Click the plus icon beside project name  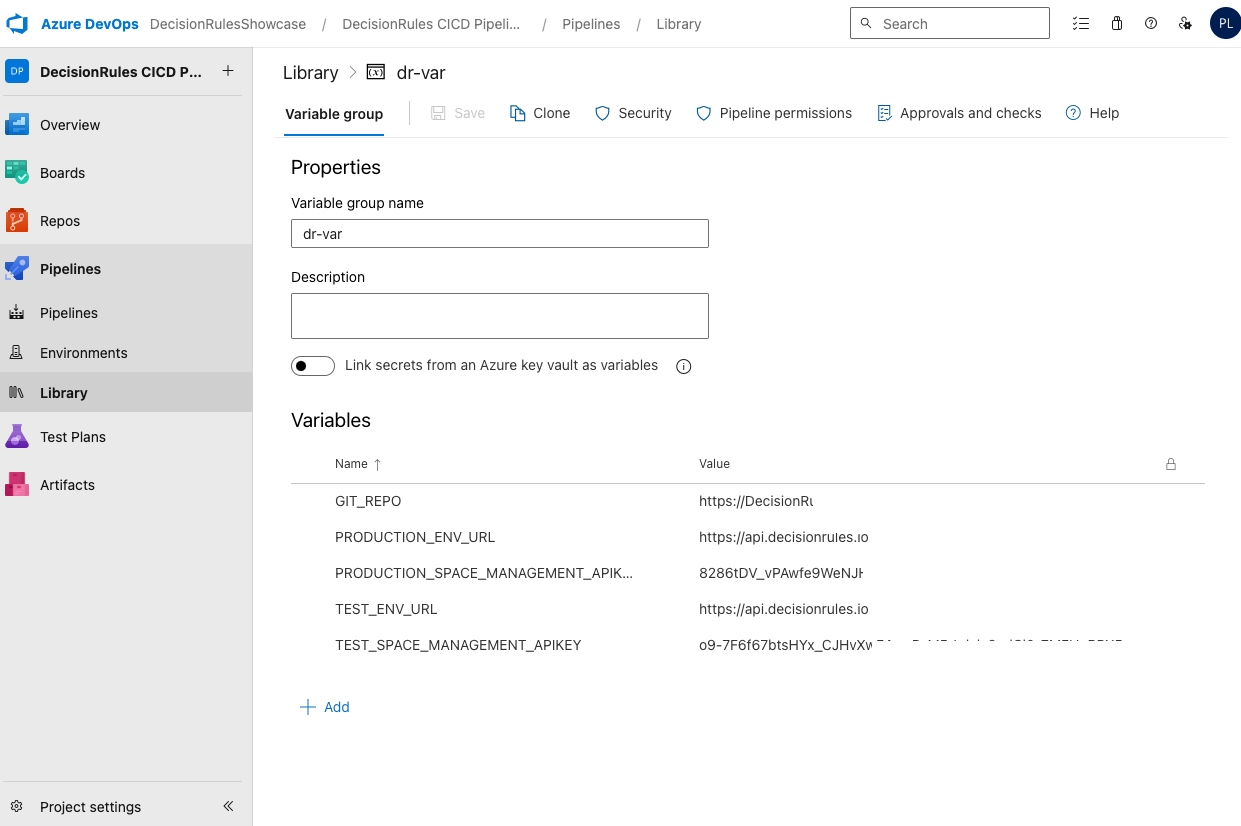228,71
